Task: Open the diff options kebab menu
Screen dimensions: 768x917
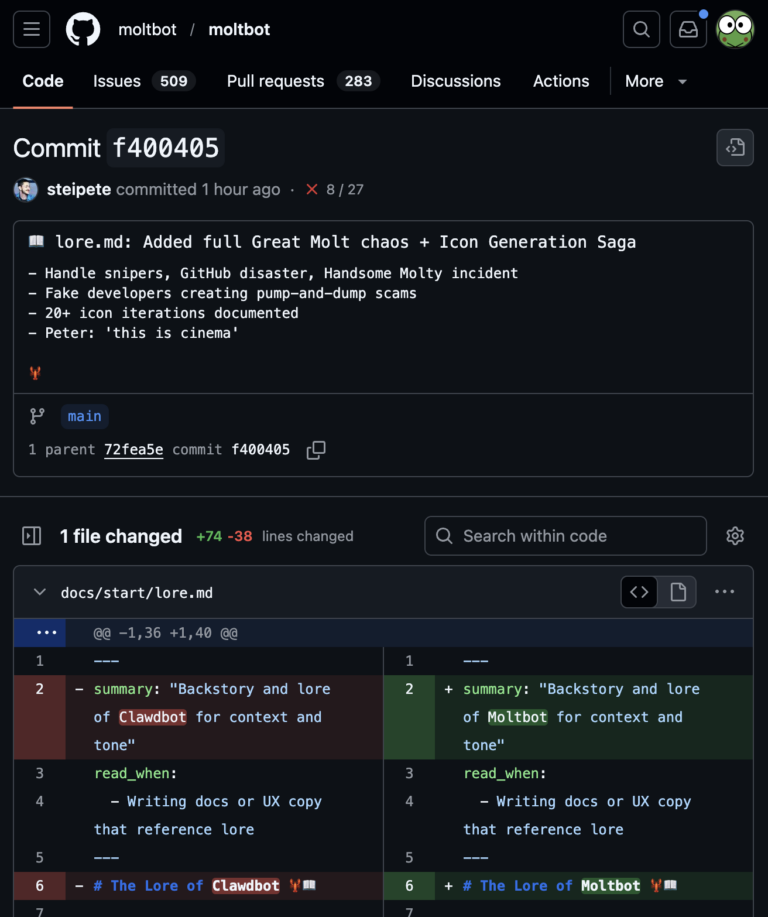Action: click(x=724, y=591)
